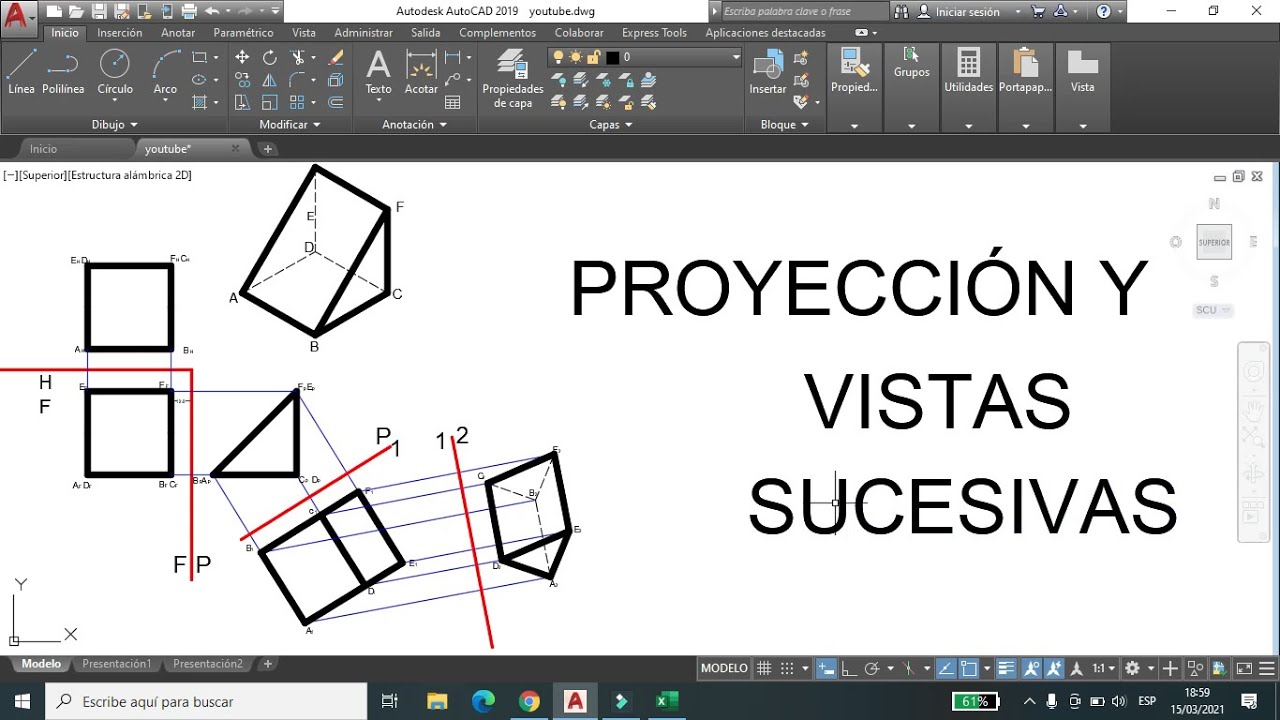Open the Utilidades panel button
The height and width of the screenshot is (720, 1280).
pyautogui.click(x=968, y=72)
